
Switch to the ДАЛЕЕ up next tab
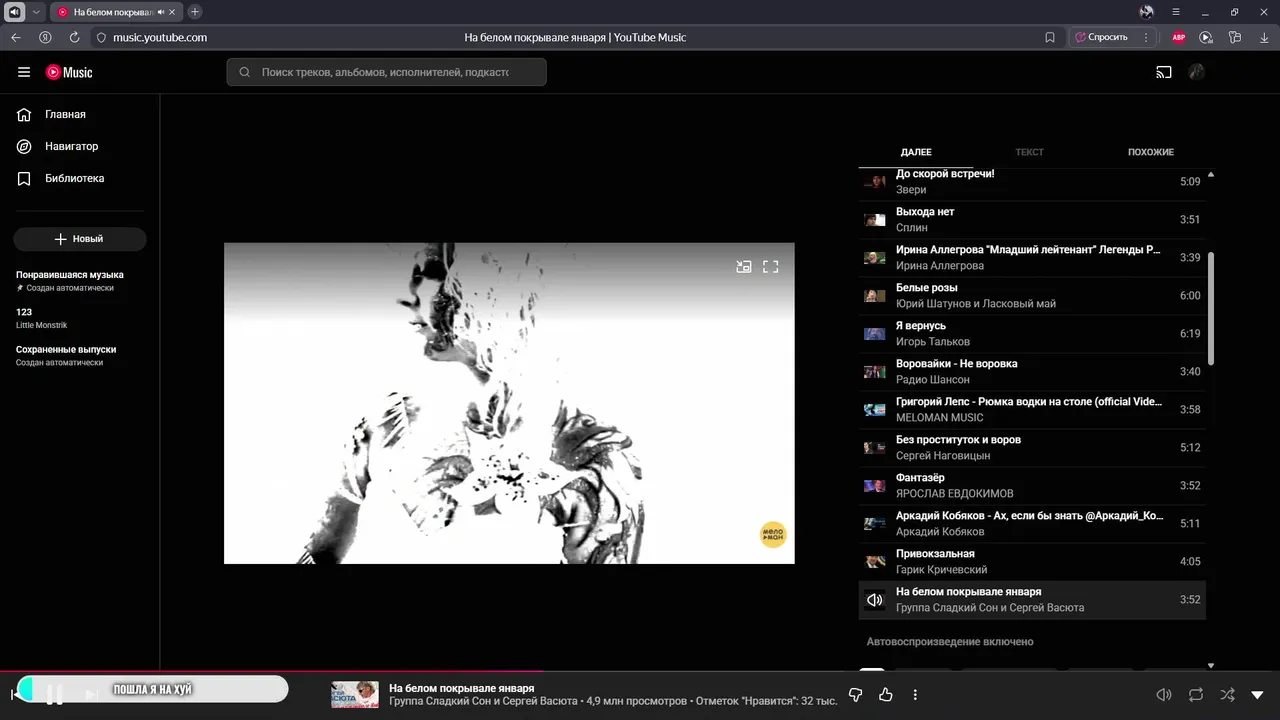coord(916,152)
